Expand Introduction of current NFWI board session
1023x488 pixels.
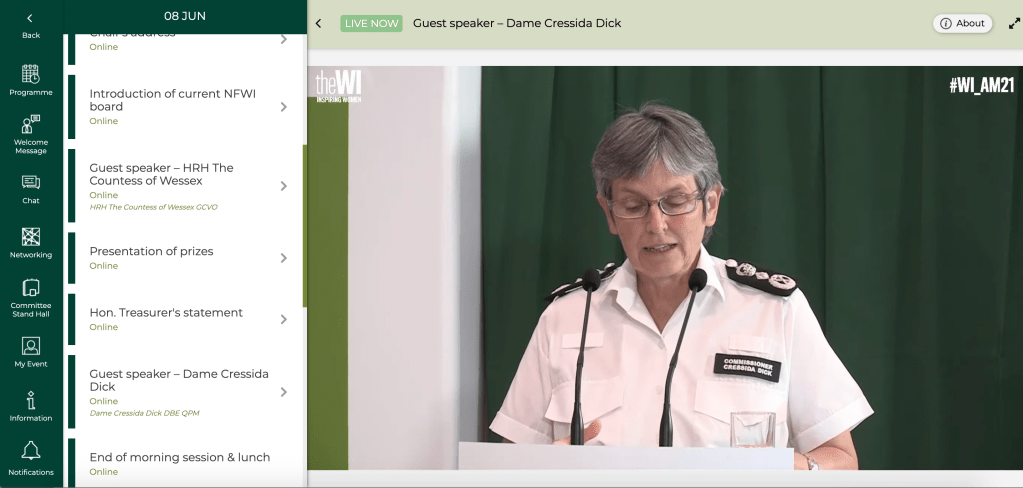pyautogui.click(x=283, y=106)
